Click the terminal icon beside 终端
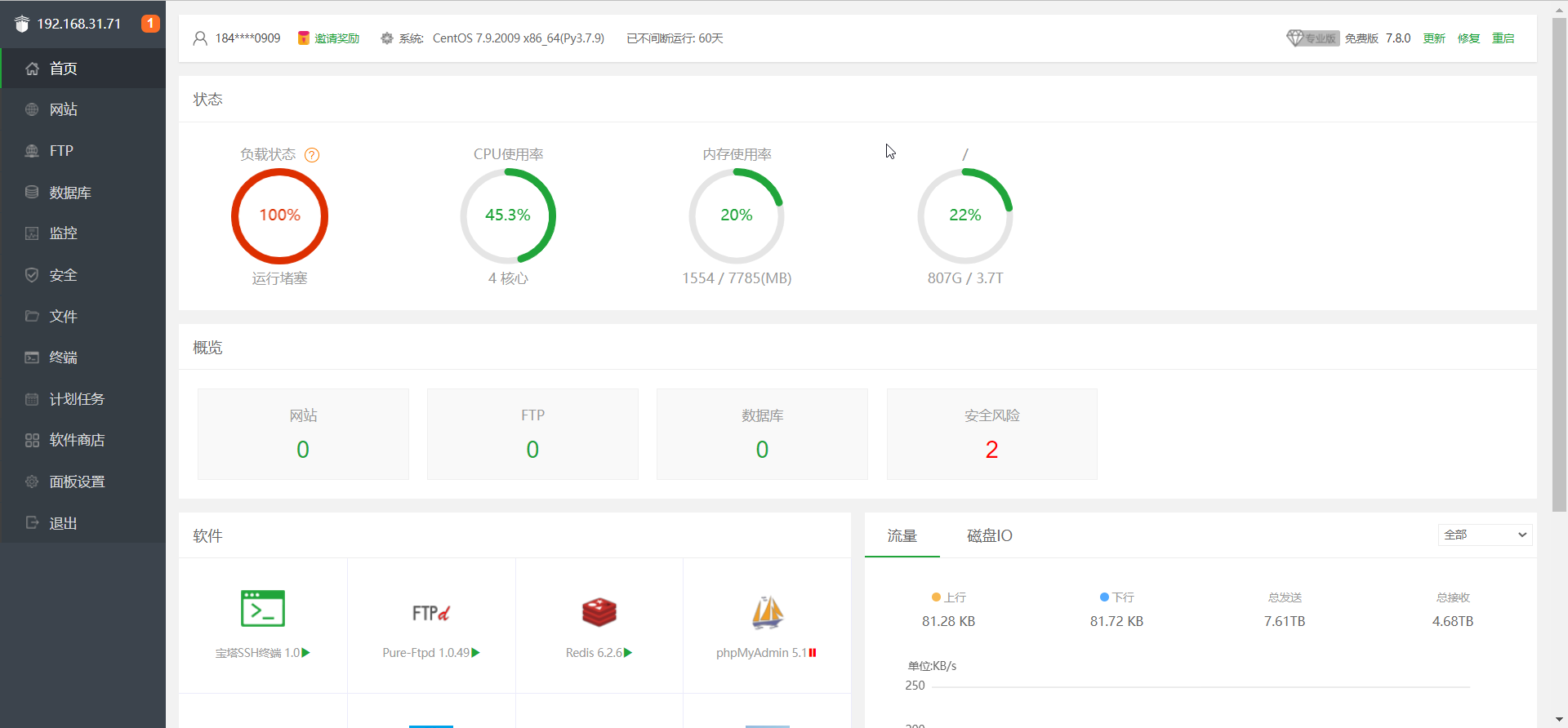Viewport: 1568px width, 728px height. pyautogui.click(x=32, y=357)
